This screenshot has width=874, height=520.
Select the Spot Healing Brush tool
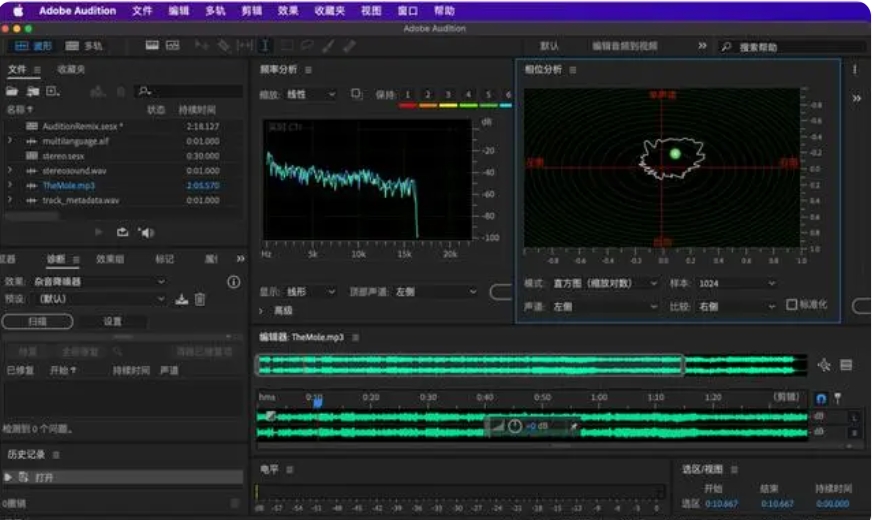coord(349,46)
